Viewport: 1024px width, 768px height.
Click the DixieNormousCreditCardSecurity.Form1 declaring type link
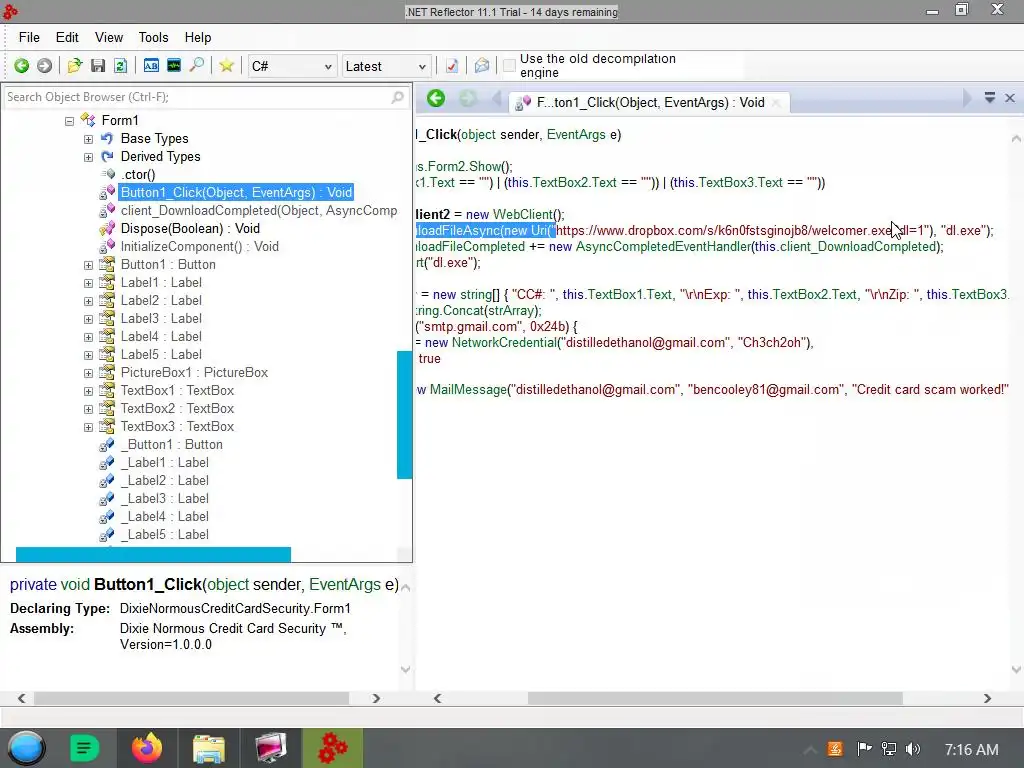235,609
